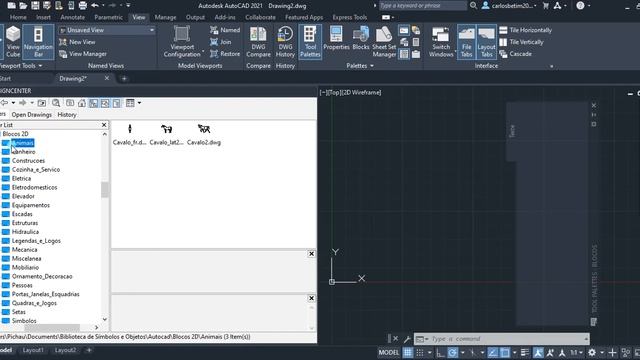Select the Cavalo_fr.d... file thumbnail

point(129,135)
